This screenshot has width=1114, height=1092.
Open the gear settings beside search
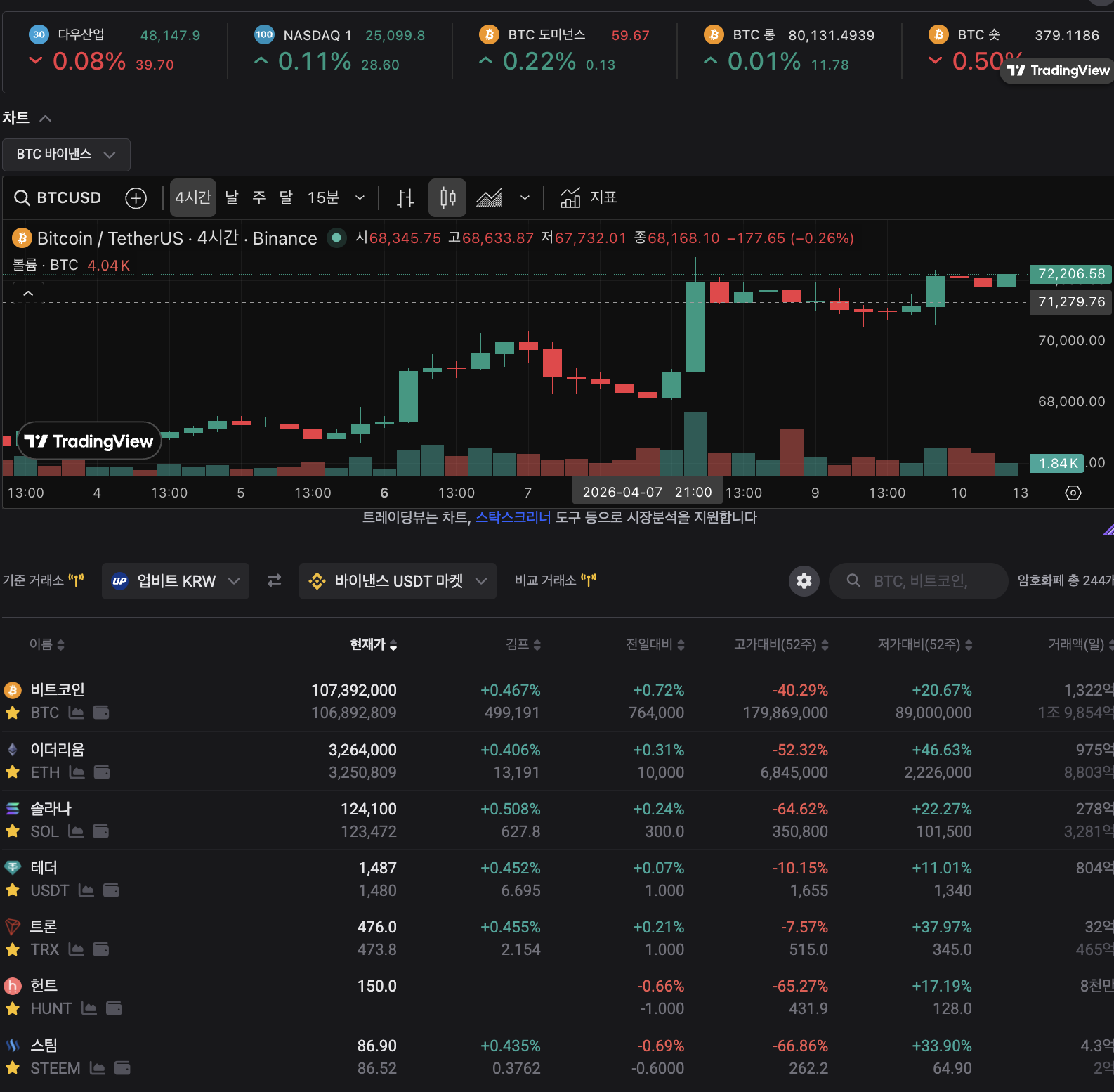[x=804, y=581]
